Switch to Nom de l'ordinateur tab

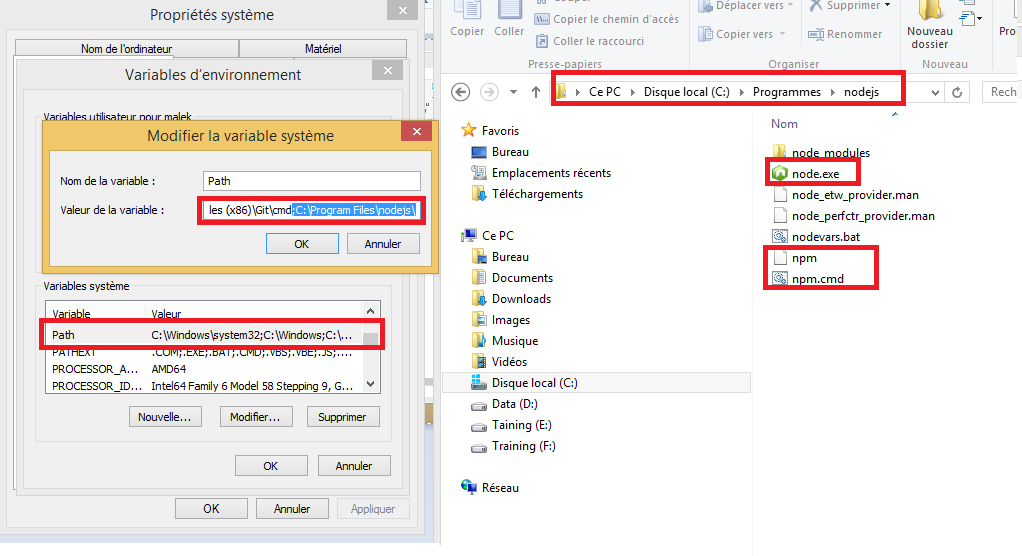126,49
